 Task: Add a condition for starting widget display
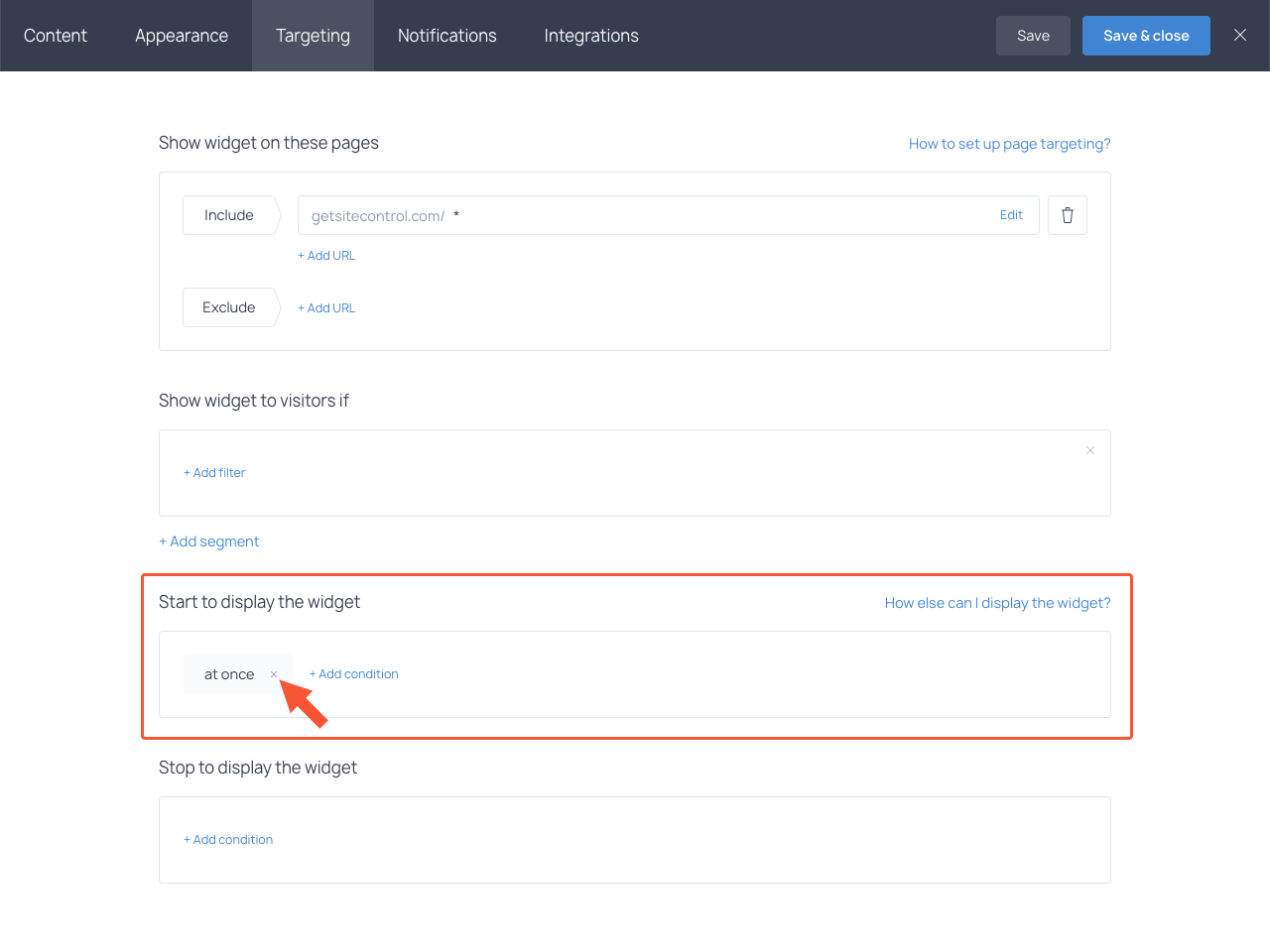[x=353, y=673]
